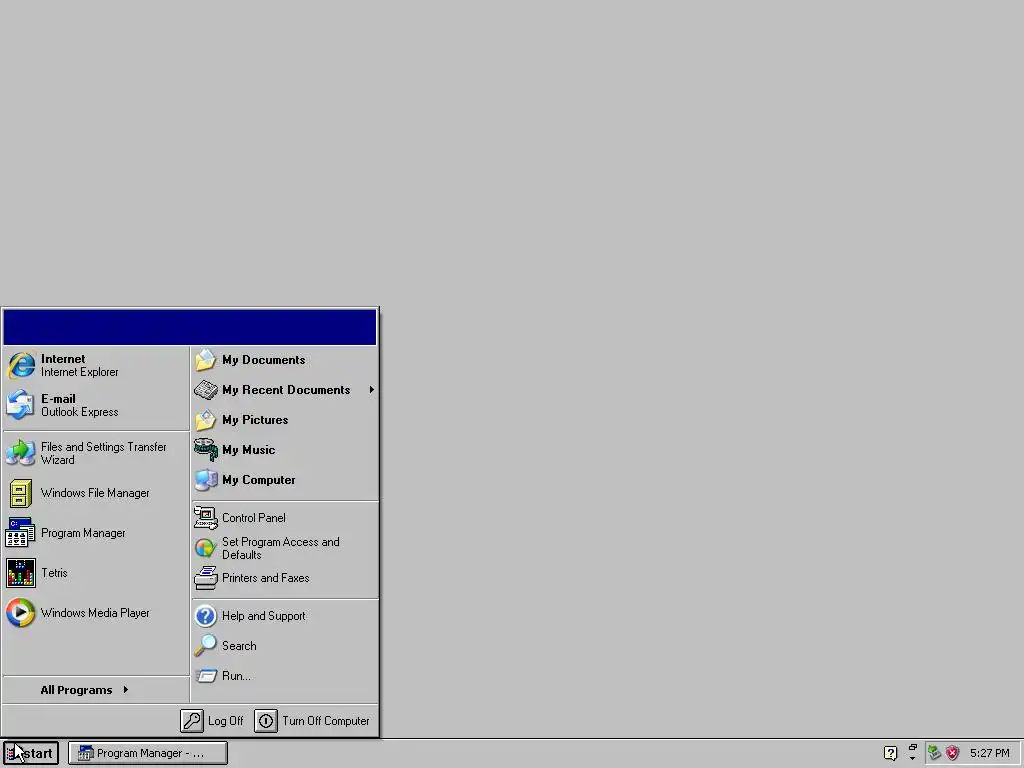
Task: Click Turn Off Computer text
Action: coord(326,721)
